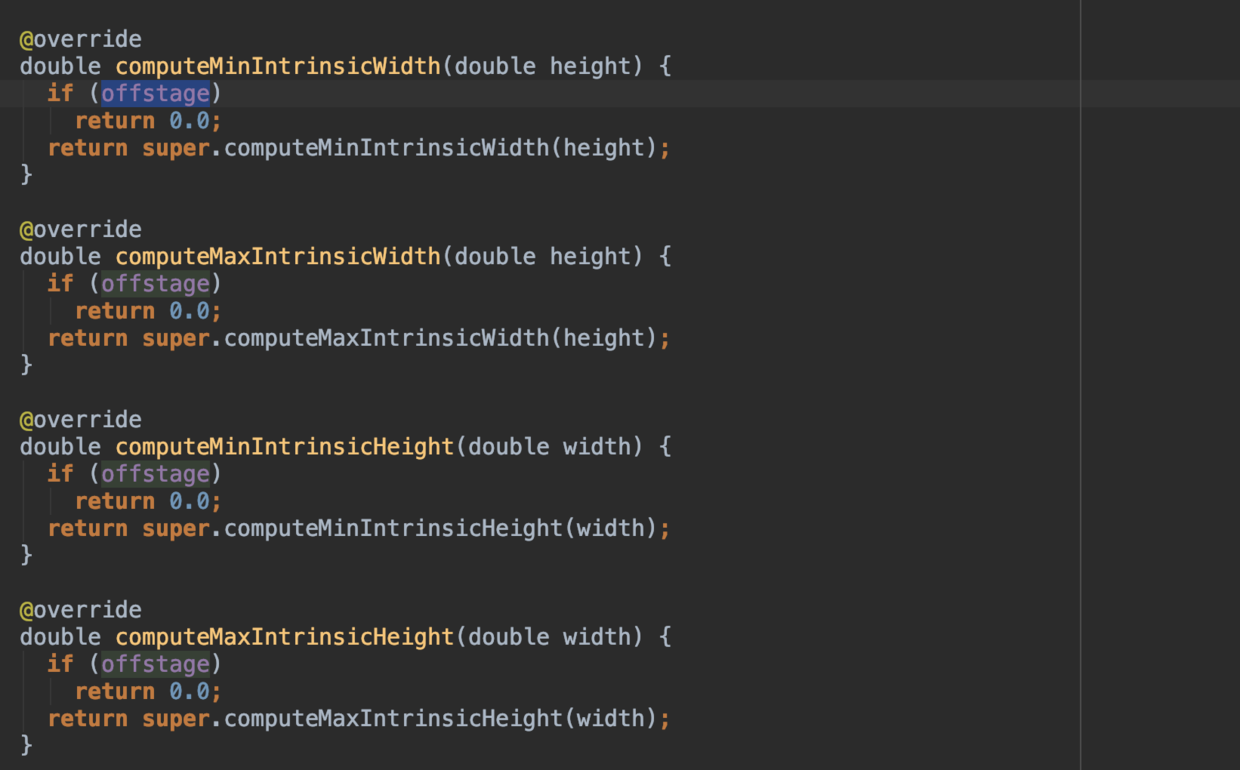Click @override above computeMaxIntrinsicHeight

click(x=80, y=609)
